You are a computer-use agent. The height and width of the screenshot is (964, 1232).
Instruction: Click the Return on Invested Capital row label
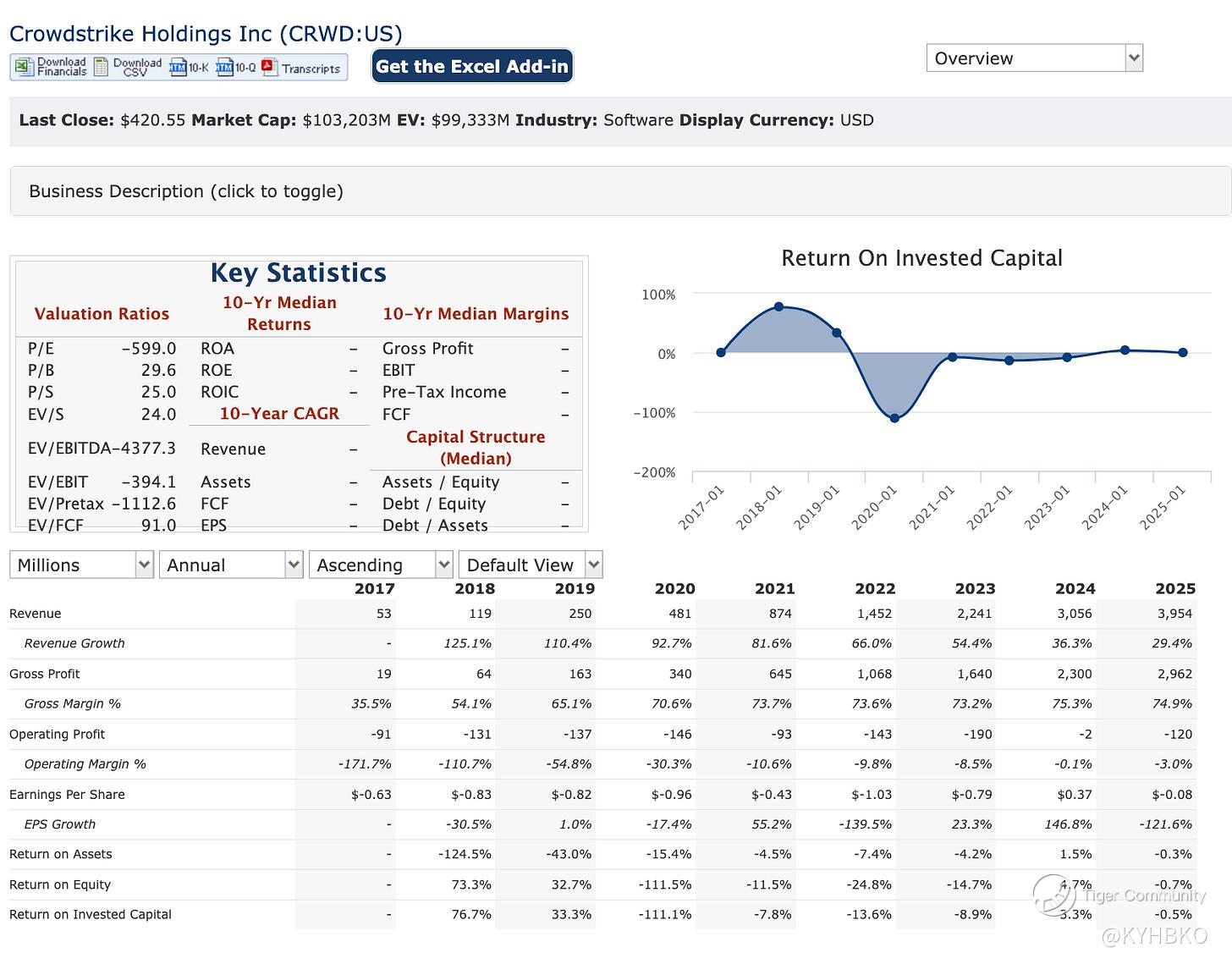[91, 914]
